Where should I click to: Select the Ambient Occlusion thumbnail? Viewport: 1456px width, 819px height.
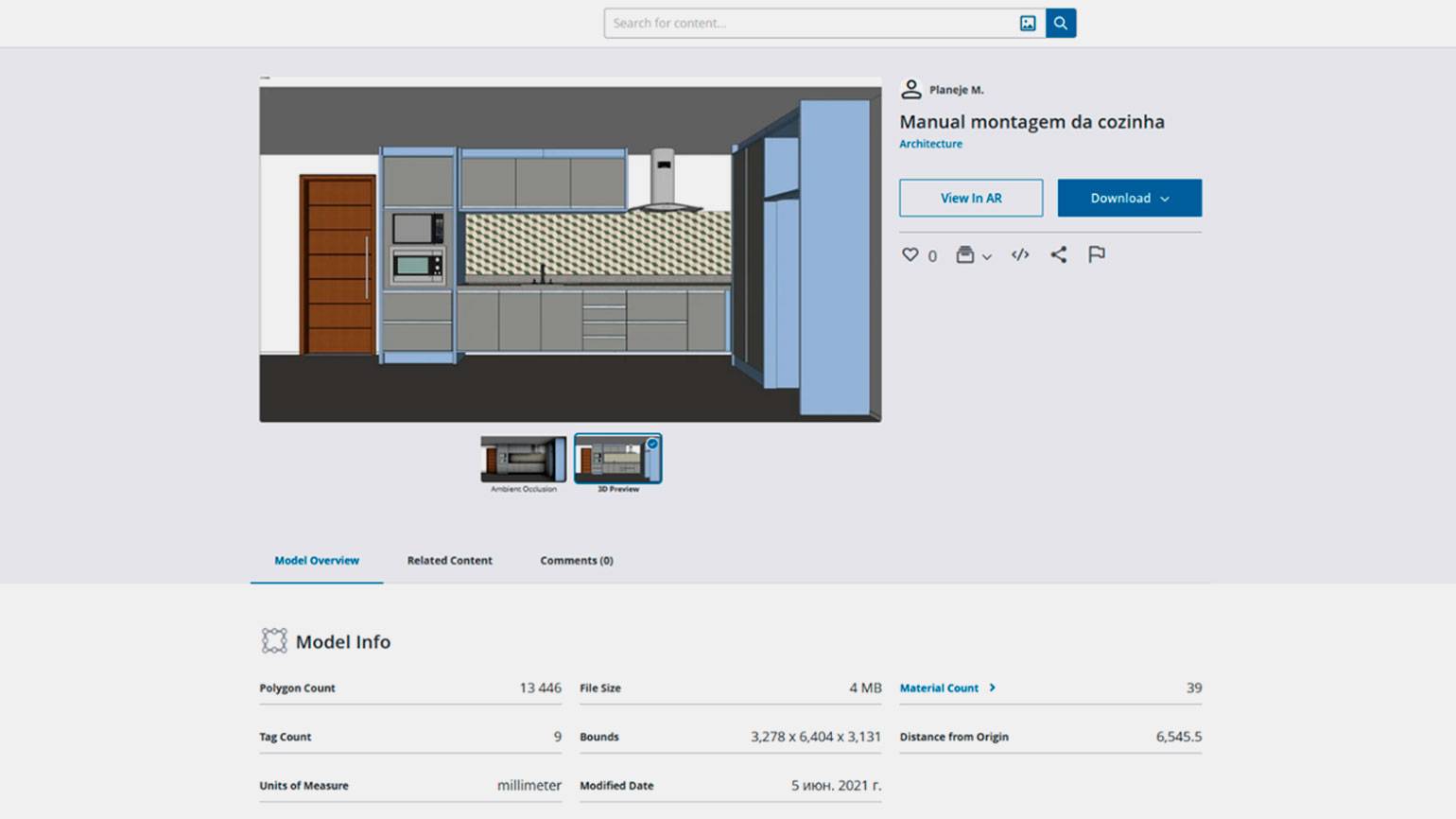pyautogui.click(x=523, y=460)
